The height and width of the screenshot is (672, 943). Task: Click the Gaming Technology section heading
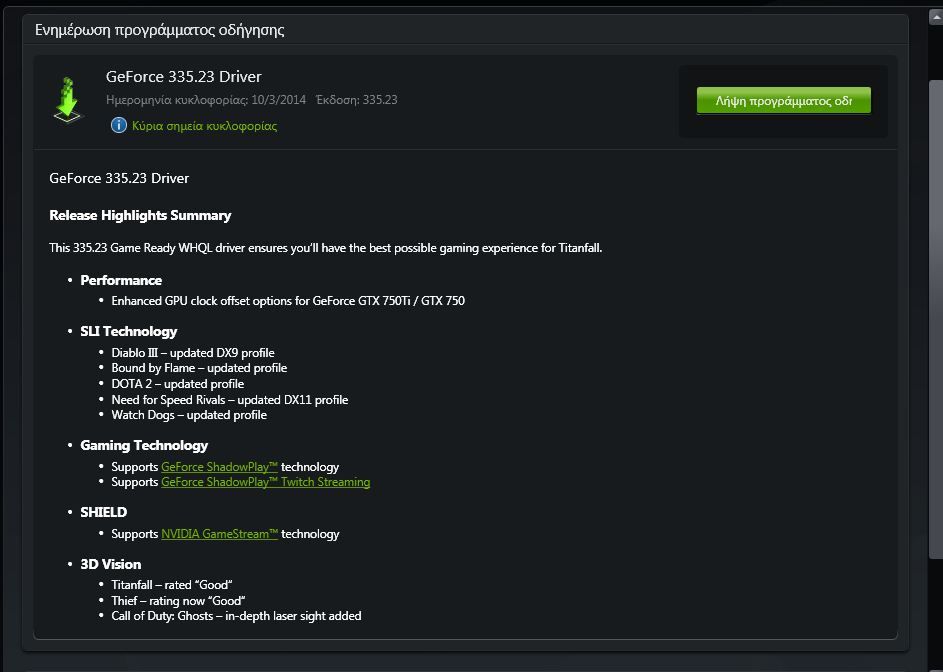point(144,445)
